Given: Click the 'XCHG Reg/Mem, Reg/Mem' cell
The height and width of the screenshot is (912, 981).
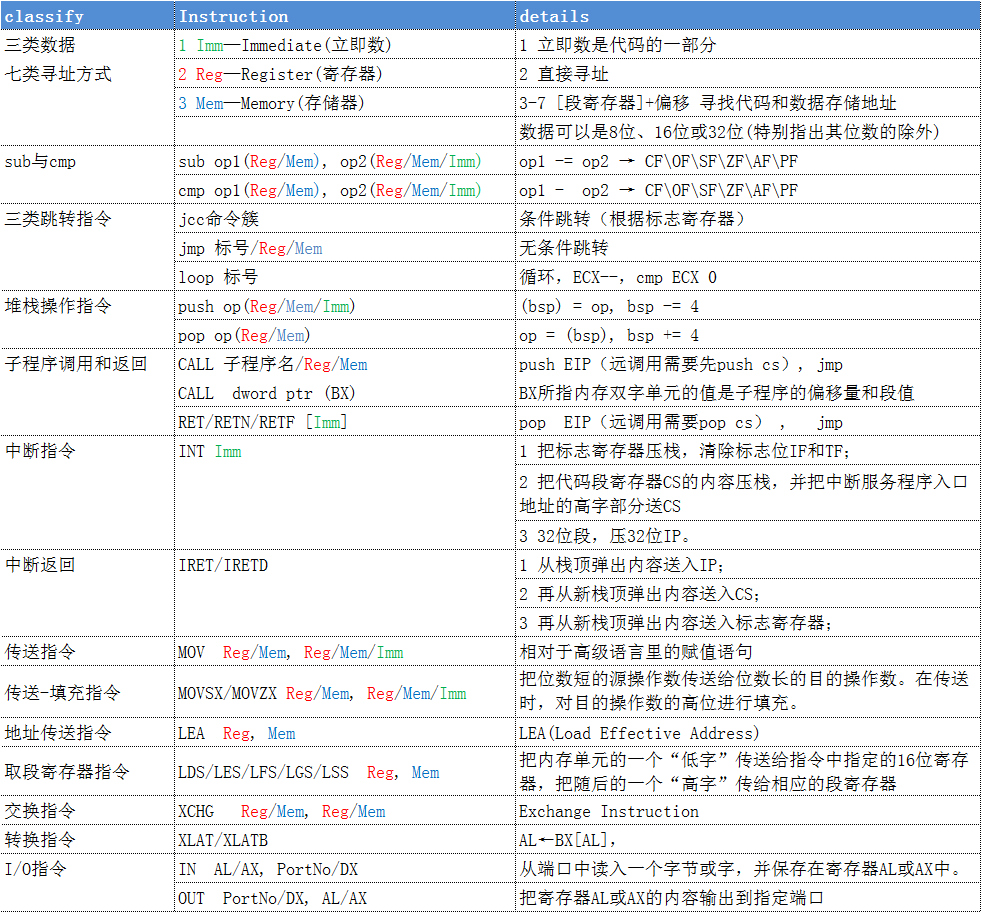Looking at the screenshot, I should (x=345, y=811).
